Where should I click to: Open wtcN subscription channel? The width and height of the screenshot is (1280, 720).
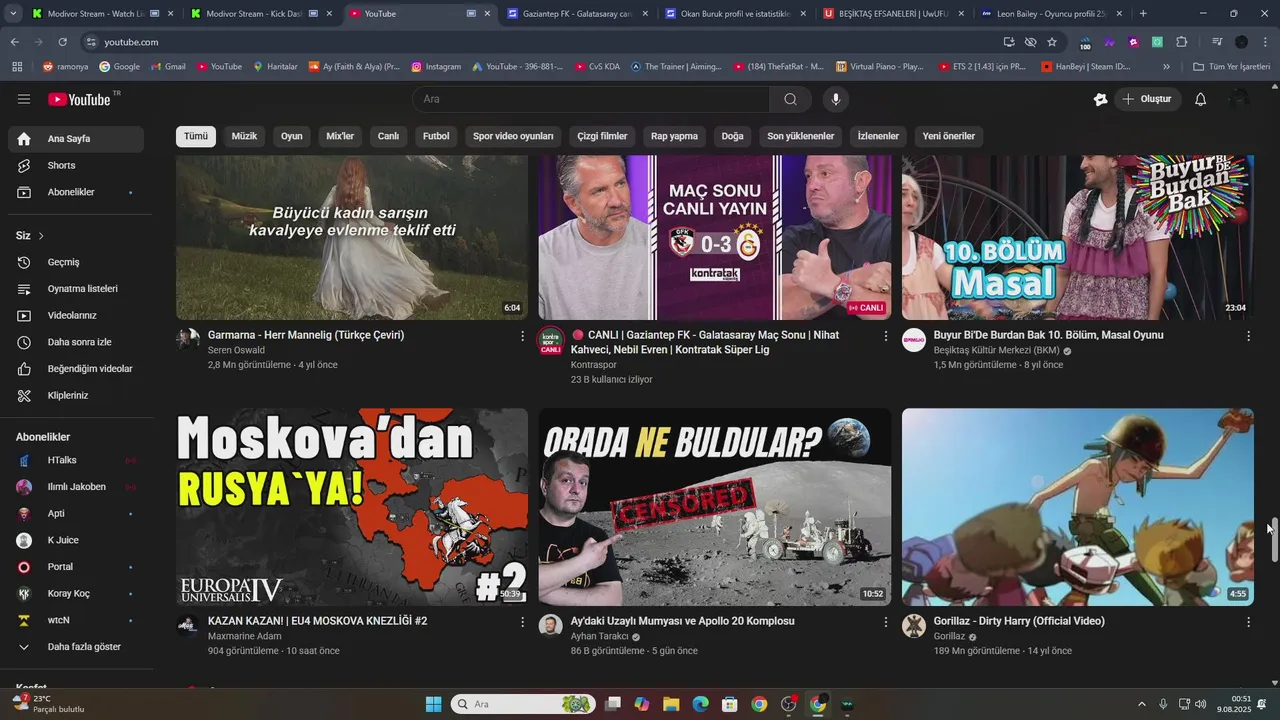76,620
